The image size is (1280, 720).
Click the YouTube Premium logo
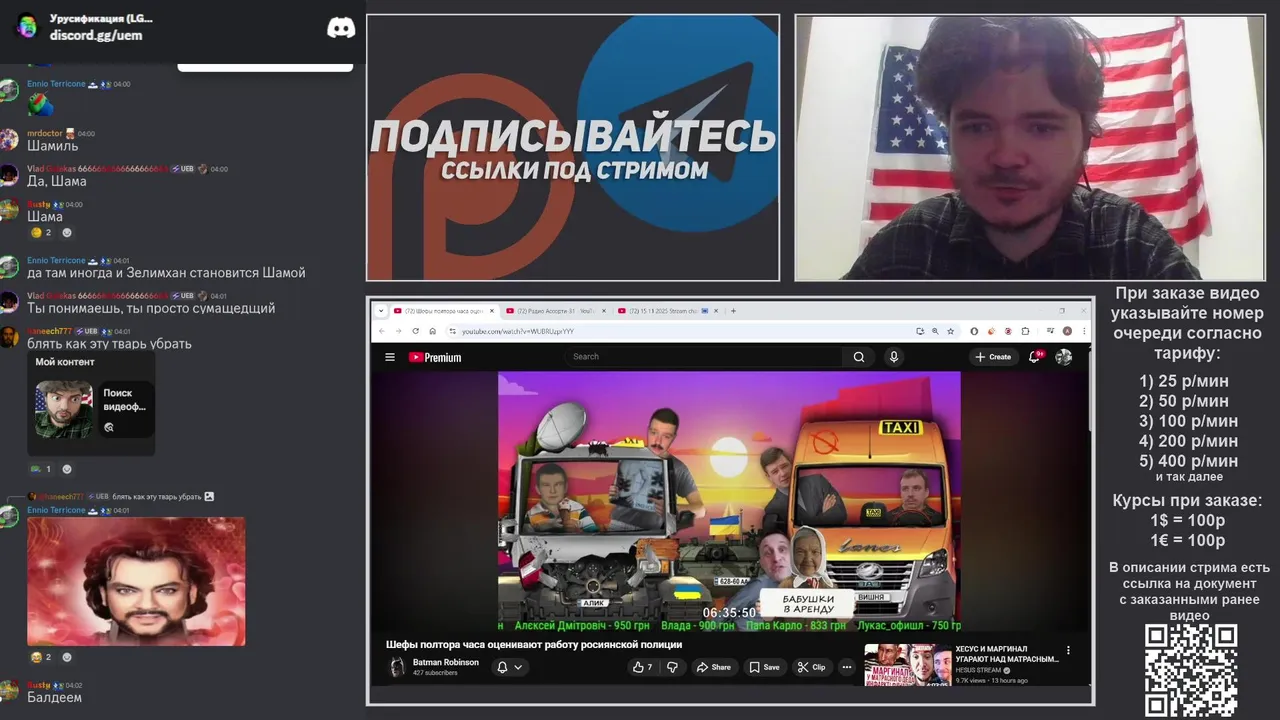435,357
